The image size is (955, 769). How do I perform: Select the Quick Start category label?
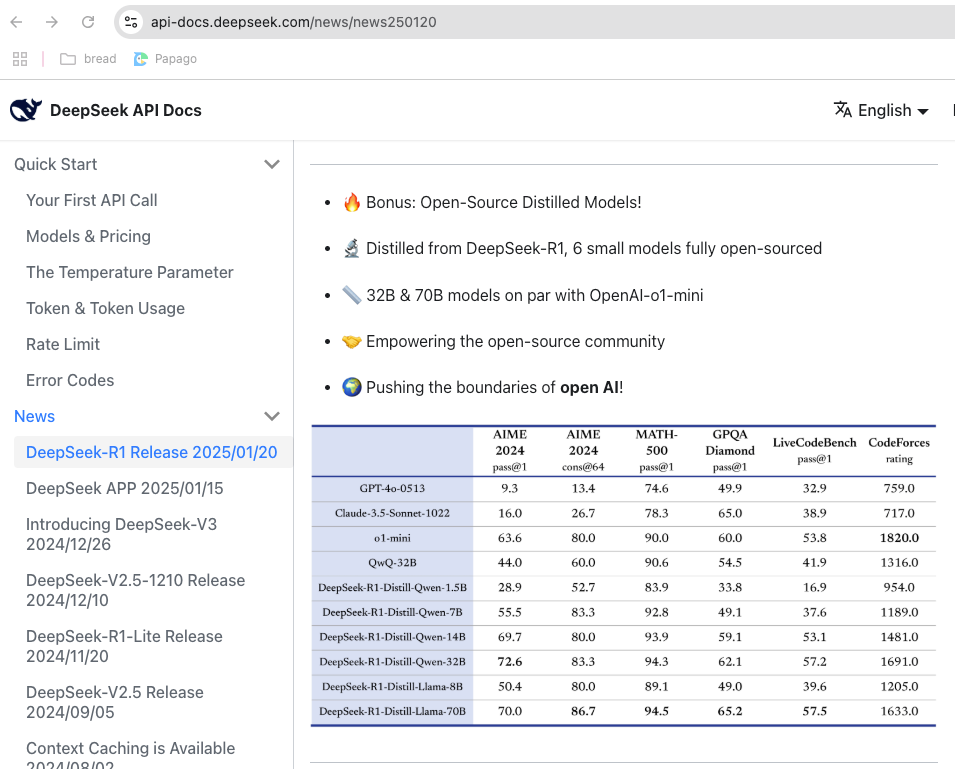click(55, 164)
